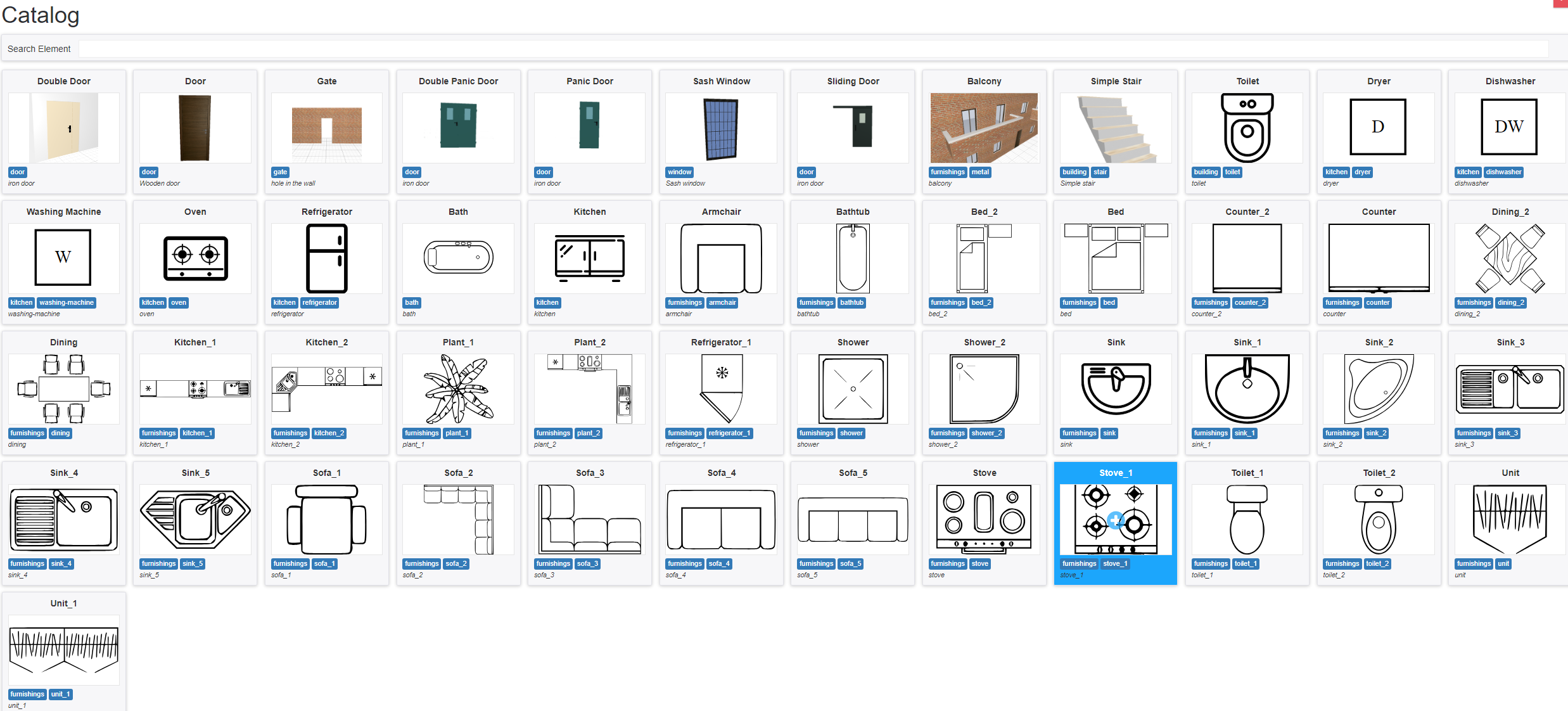Choose the Oven stovetop icon
The image size is (1568, 711).
point(195,258)
